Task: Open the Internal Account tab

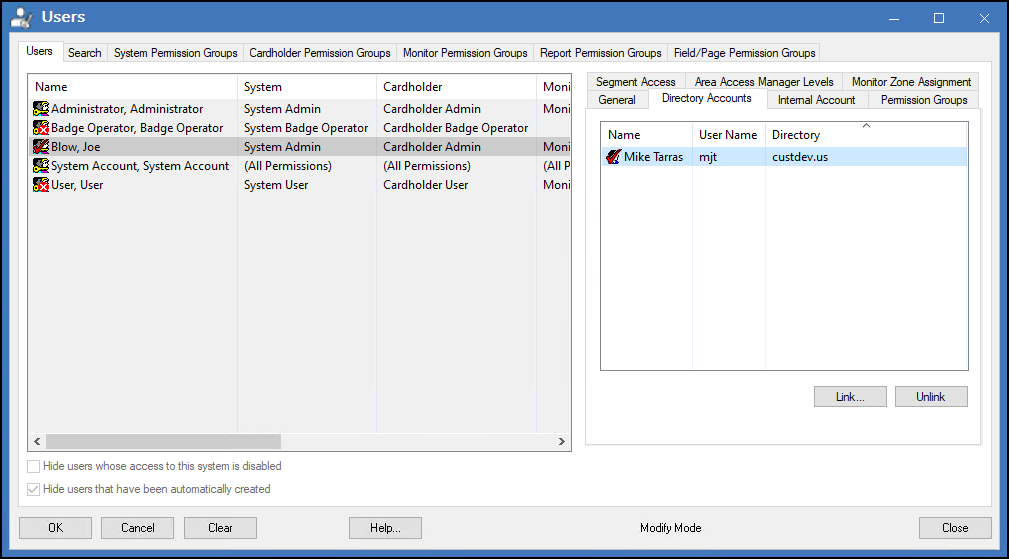Action: [817, 100]
